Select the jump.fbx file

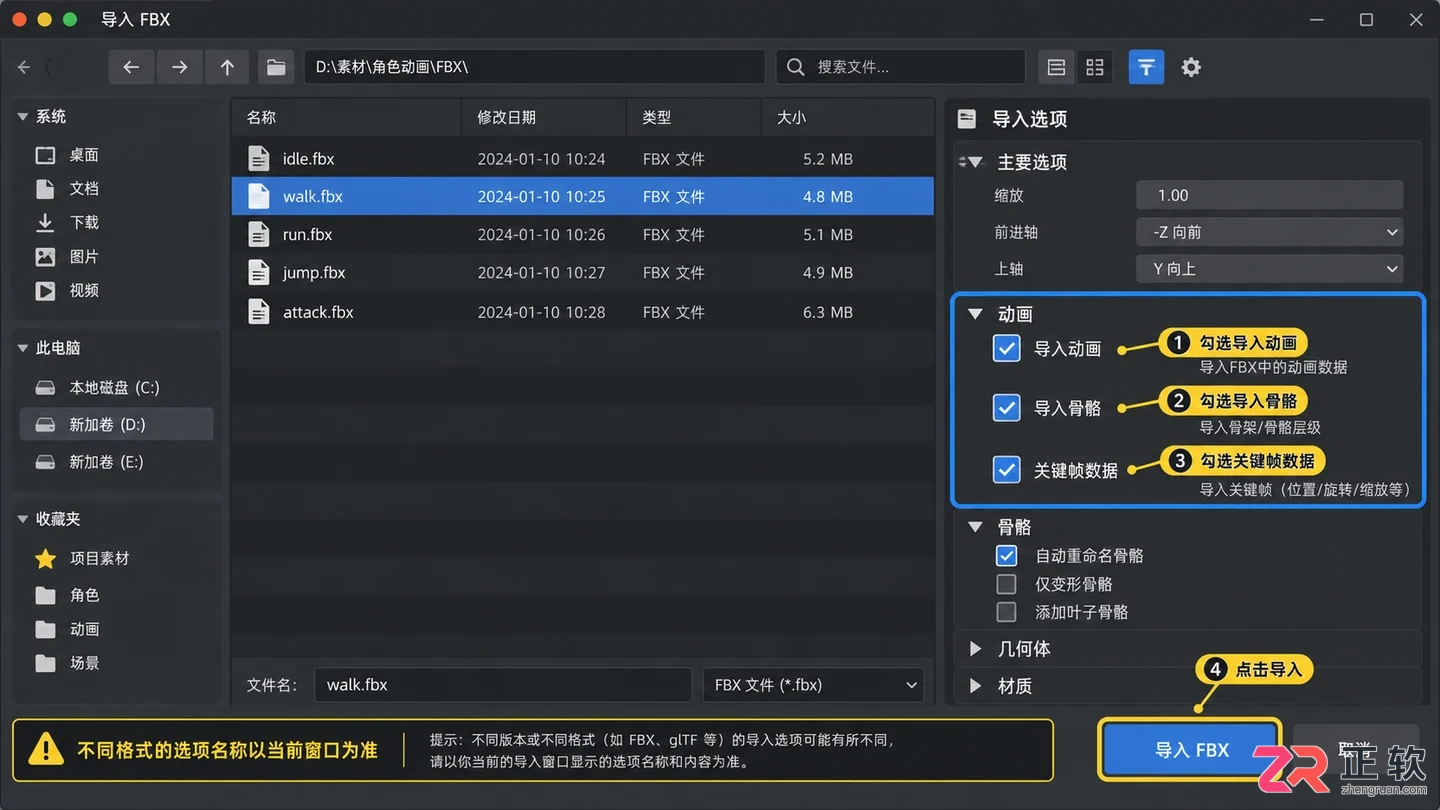click(583, 272)
